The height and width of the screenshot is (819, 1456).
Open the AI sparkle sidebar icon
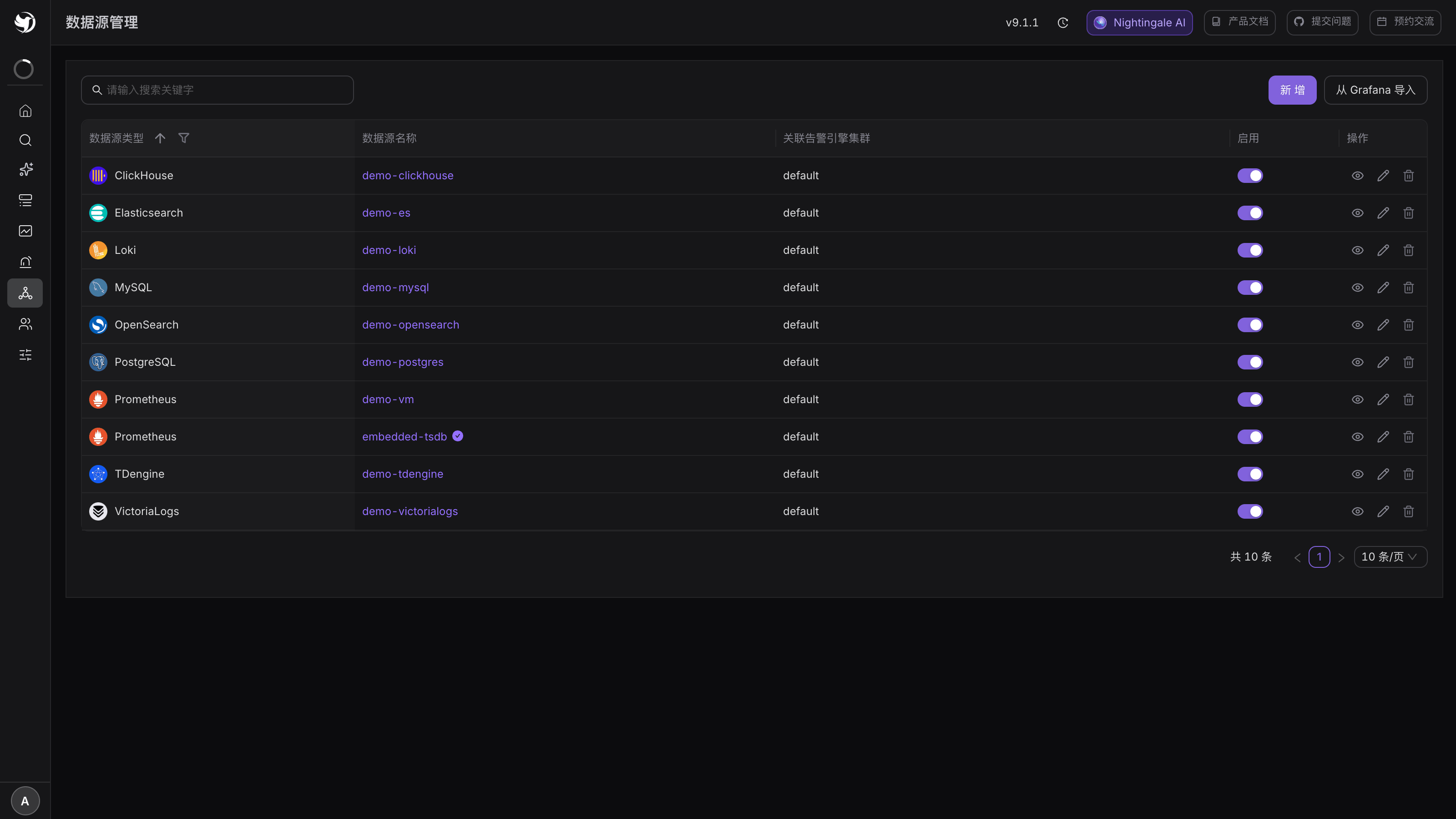[x=25, y=170]
